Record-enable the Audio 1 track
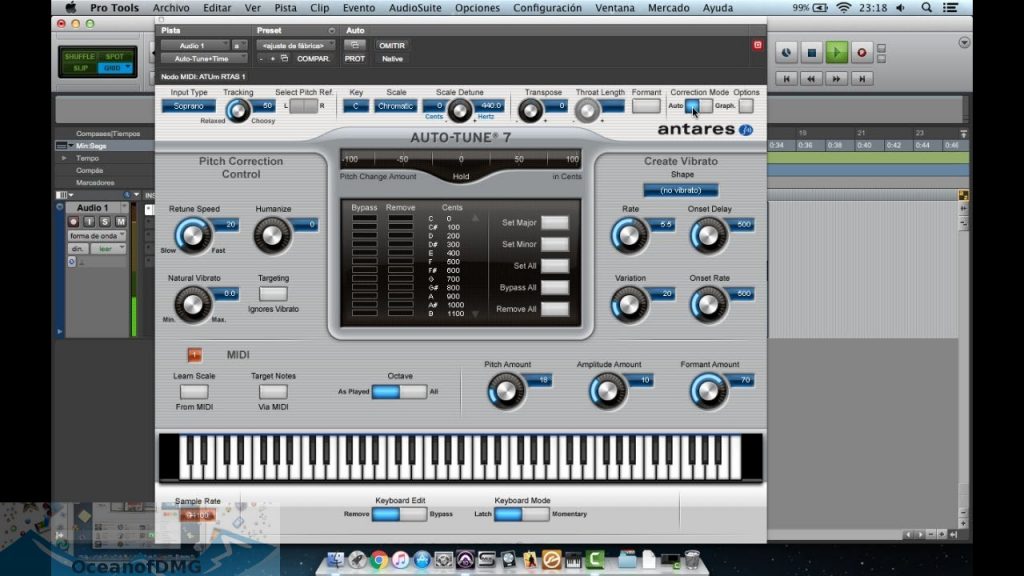This screenshot has height=576, width=1024. (x=75, y=221)
